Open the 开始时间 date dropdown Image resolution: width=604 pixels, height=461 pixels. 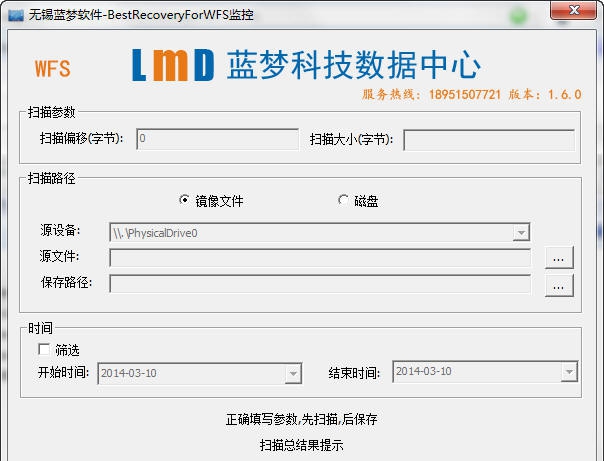point(293,373)
